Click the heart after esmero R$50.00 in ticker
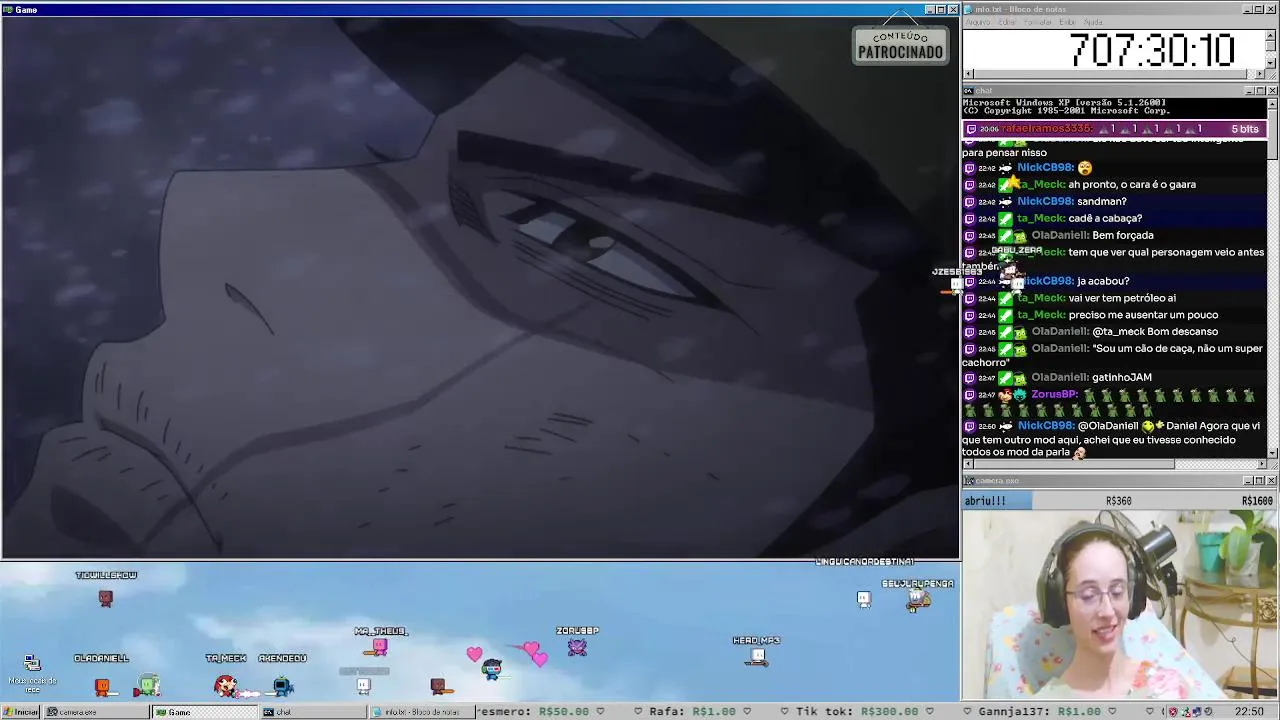The width and height of the screenshot is (1280, 720). [x=600, y=712]
